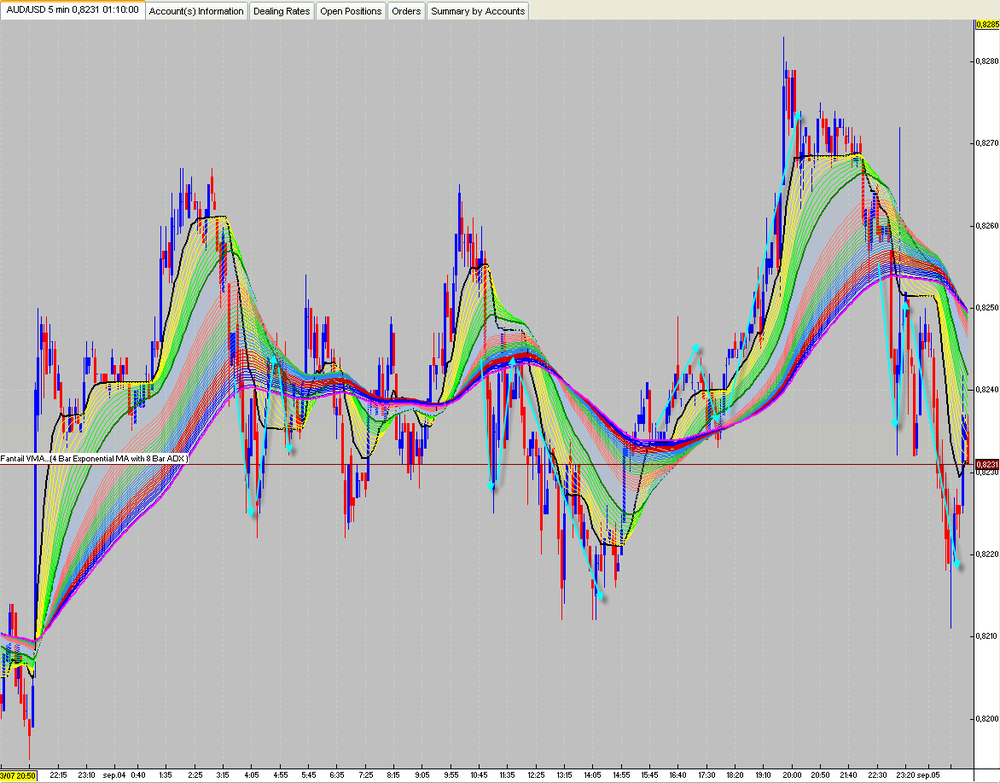This screenshot has width=1000, height=783.
Task: Click the 0,8280 price axis label
Action: coord(986,61)
